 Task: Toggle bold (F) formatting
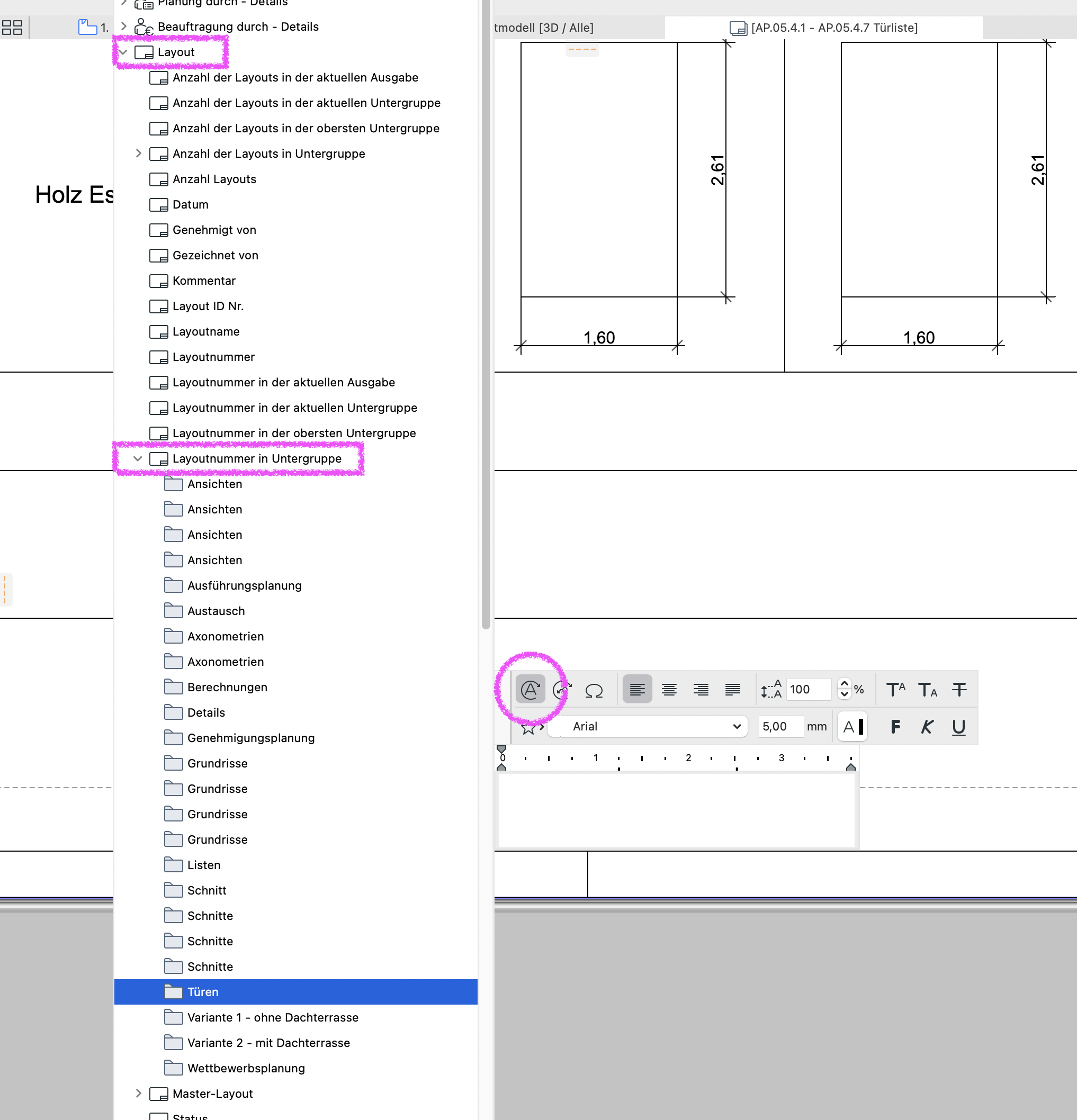tap(895, 727)
